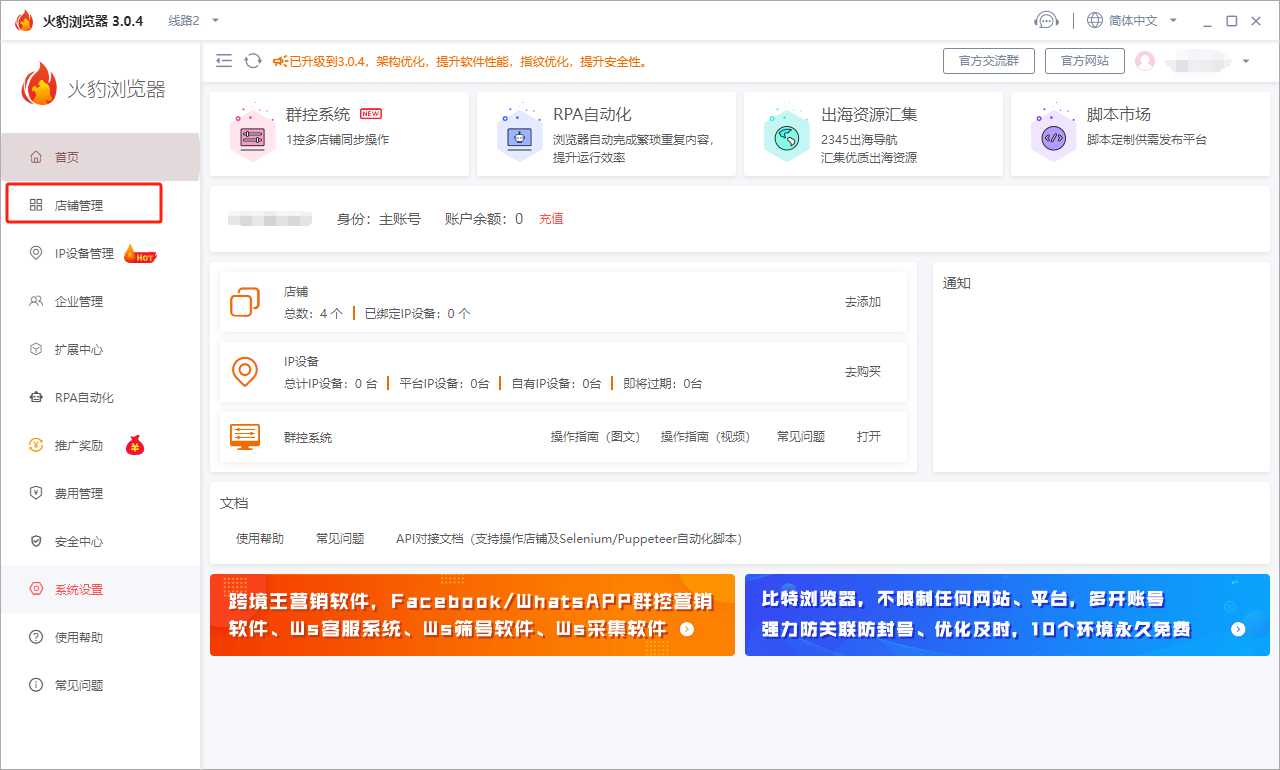Click the red envelope icon beside 推广奖励

pyautogui.click(x=137, y=443)
